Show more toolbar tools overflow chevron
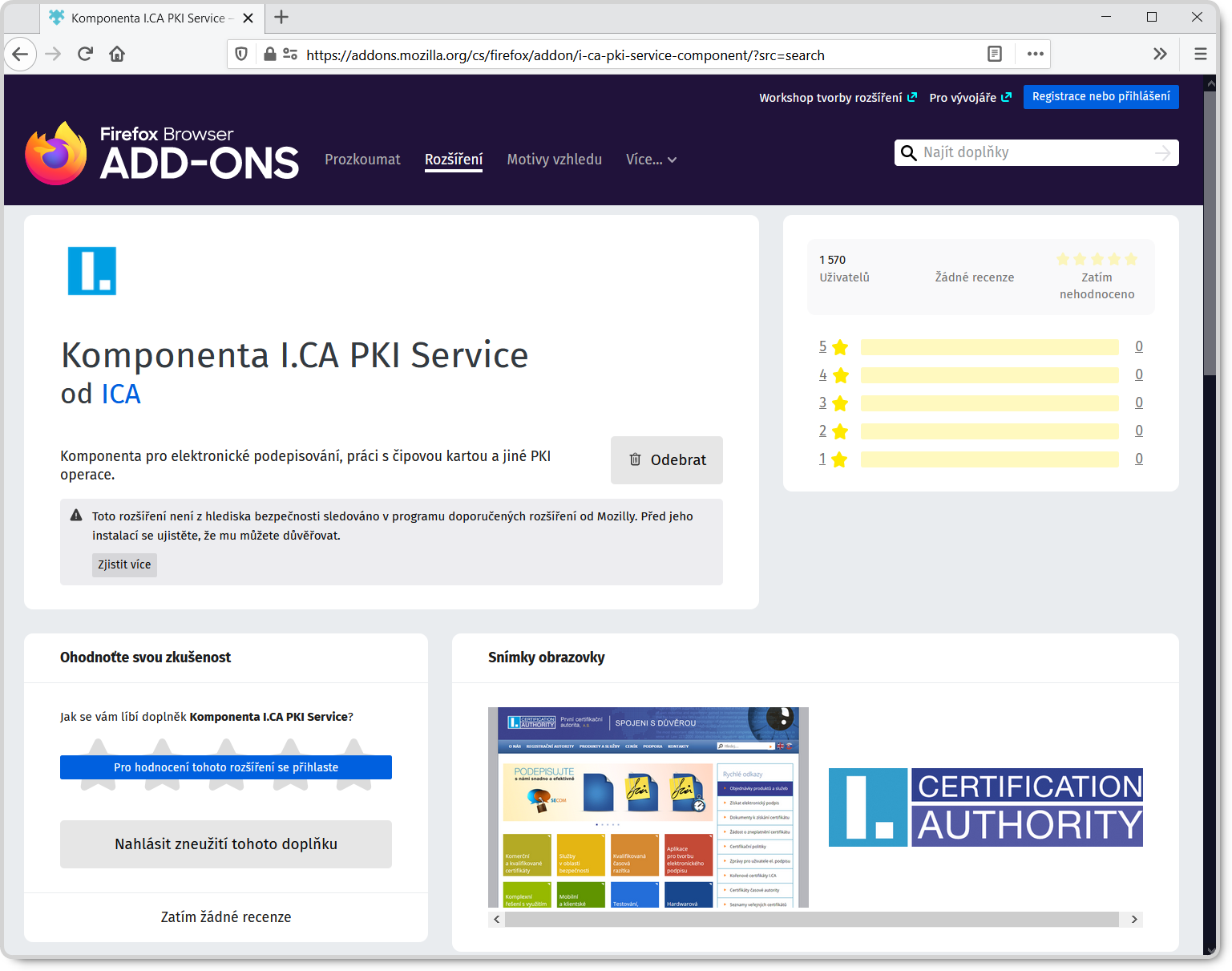Viewport: 1232px width, 971px height. [x=1160, y=55]
